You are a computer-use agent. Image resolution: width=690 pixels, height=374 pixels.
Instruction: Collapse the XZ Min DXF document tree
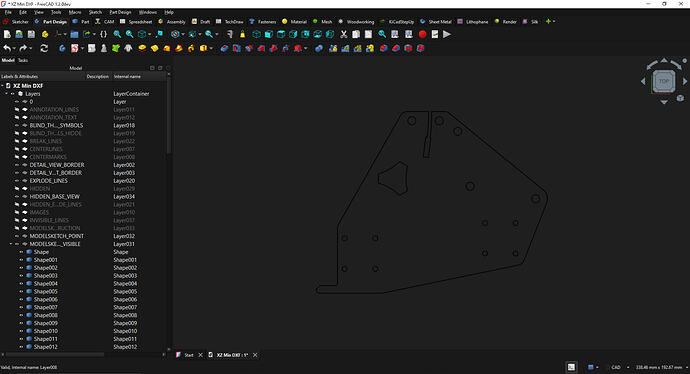point(2,86)
